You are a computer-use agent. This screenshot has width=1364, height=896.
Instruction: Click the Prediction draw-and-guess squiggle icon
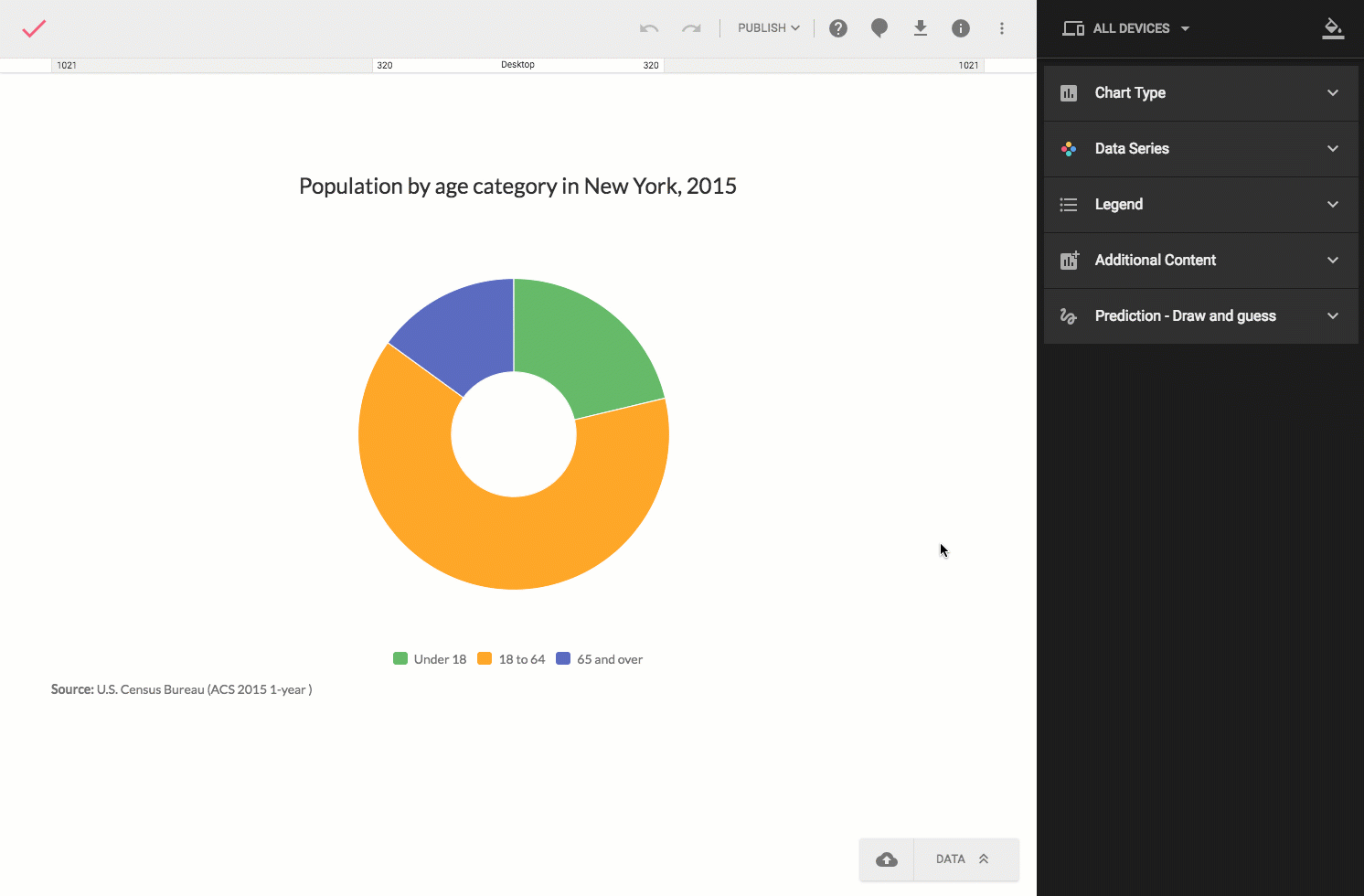pos(1068,315)
